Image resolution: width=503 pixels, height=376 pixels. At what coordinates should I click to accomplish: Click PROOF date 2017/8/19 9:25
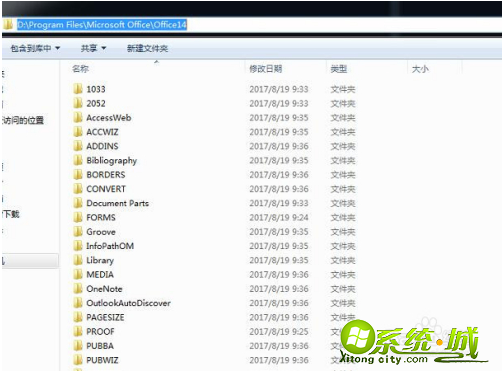279,332
